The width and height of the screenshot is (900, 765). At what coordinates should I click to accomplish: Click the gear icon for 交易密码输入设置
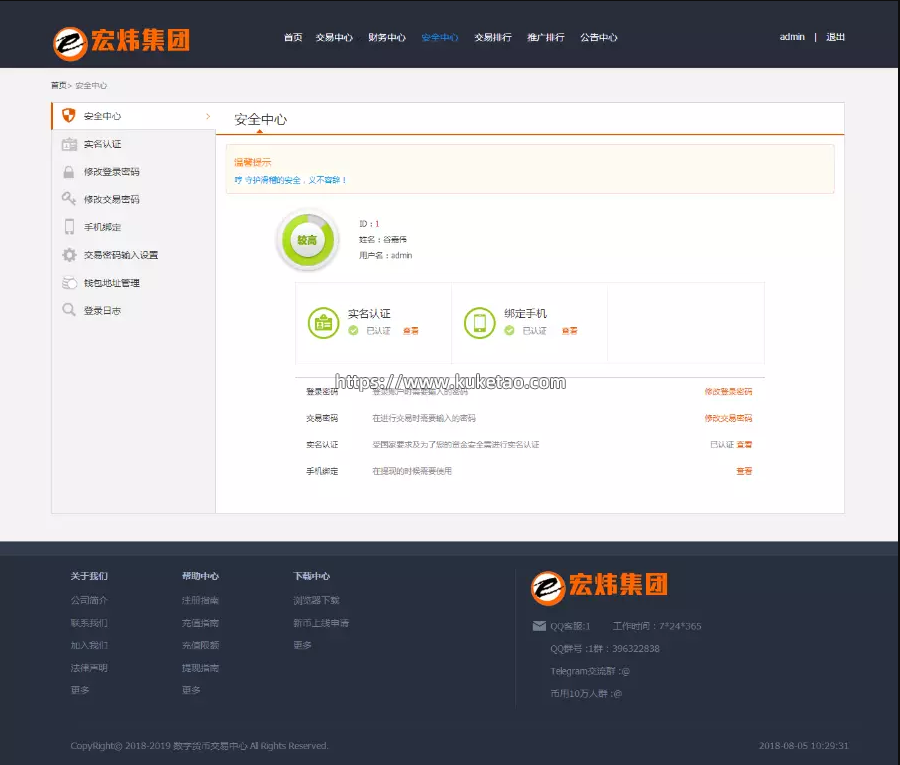[69, 255]
